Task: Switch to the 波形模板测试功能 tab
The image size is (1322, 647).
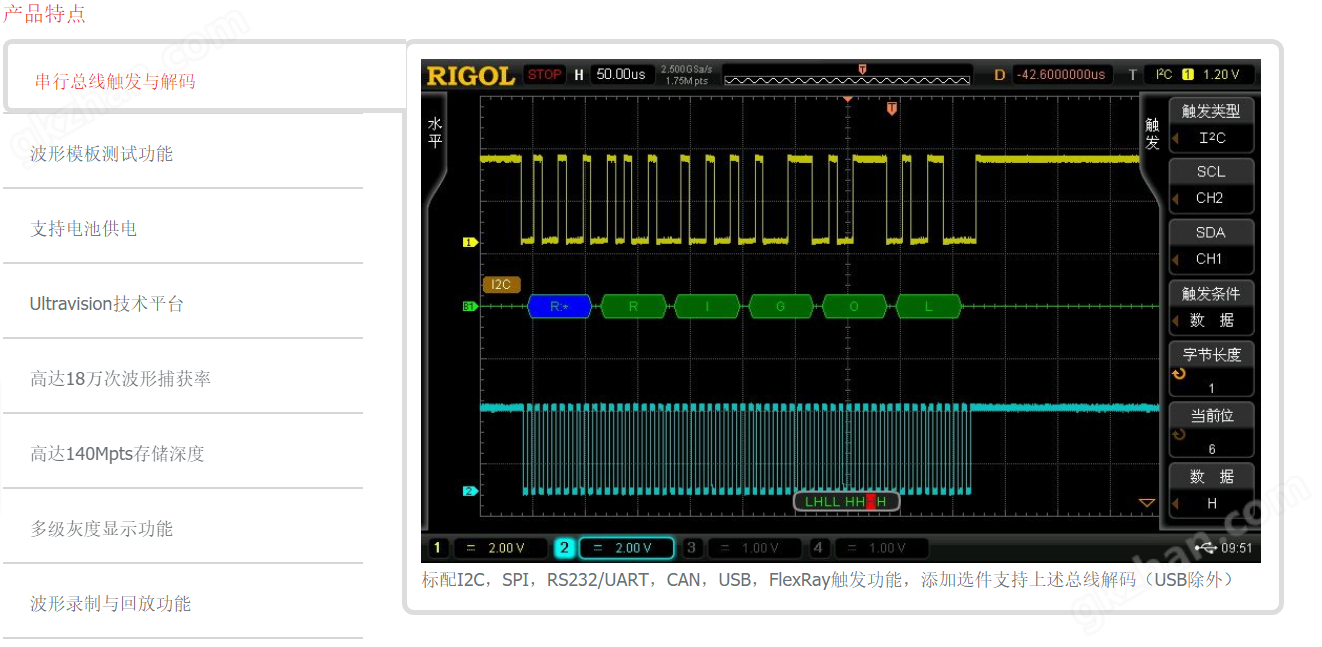Action: 101,153
